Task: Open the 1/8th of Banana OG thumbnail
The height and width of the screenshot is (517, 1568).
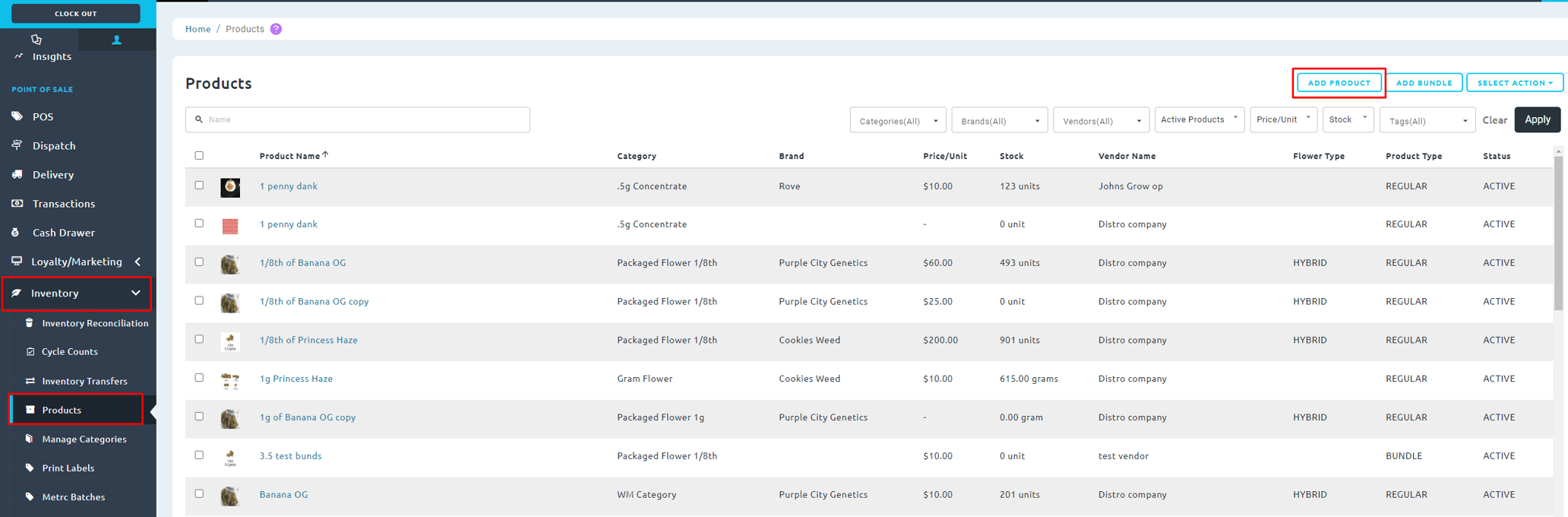Action: [x=230, y=264]
